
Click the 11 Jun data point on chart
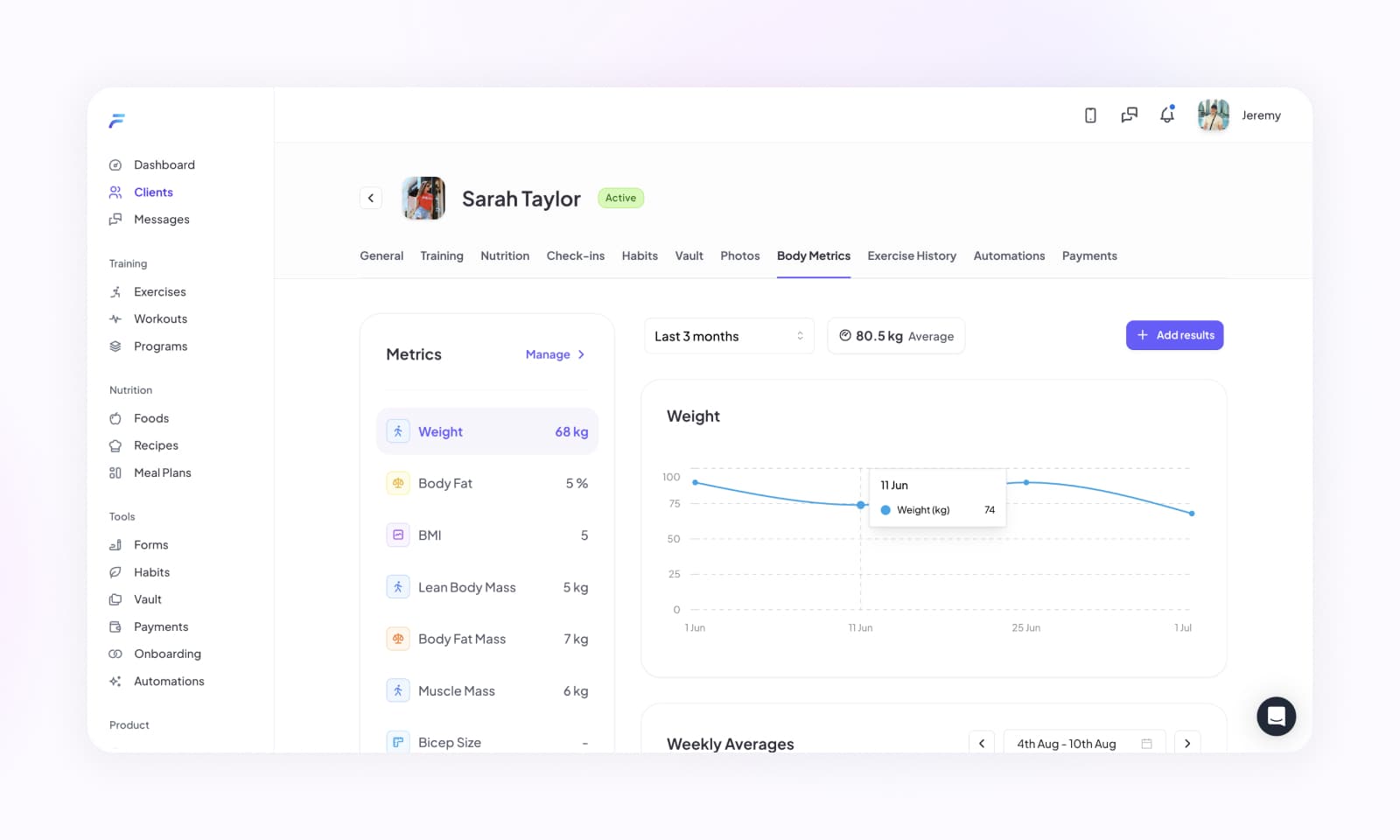861,505
